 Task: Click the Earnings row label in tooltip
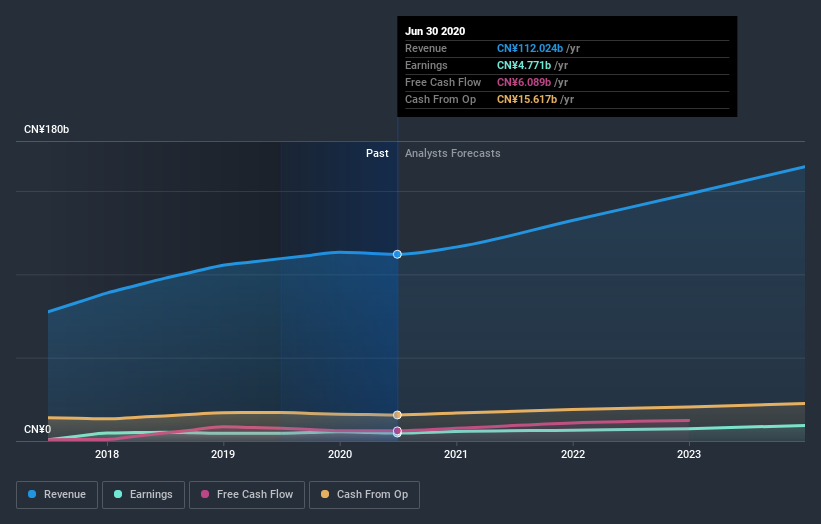426,65
